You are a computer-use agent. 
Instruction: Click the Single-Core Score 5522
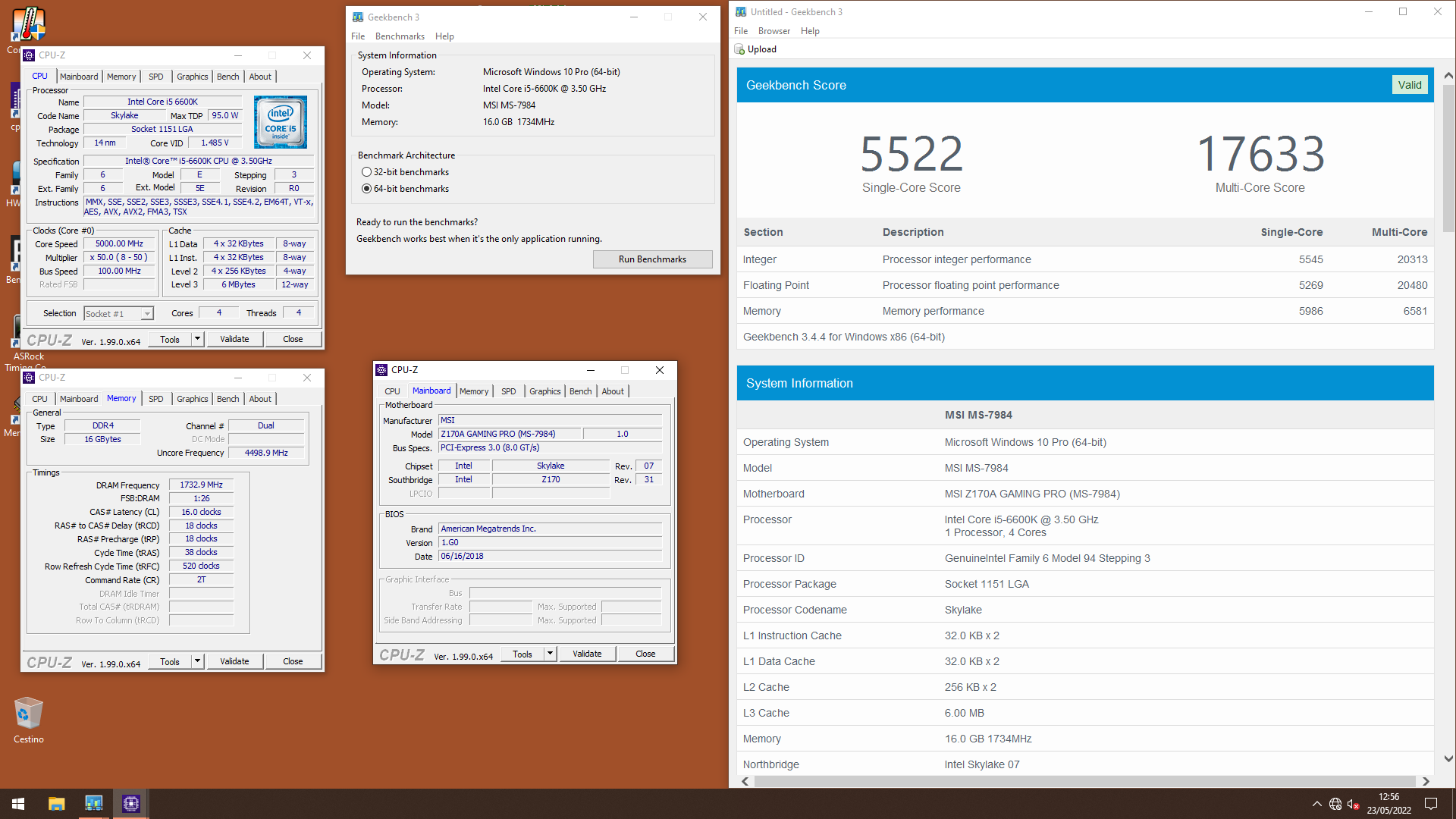coord(911,154)
